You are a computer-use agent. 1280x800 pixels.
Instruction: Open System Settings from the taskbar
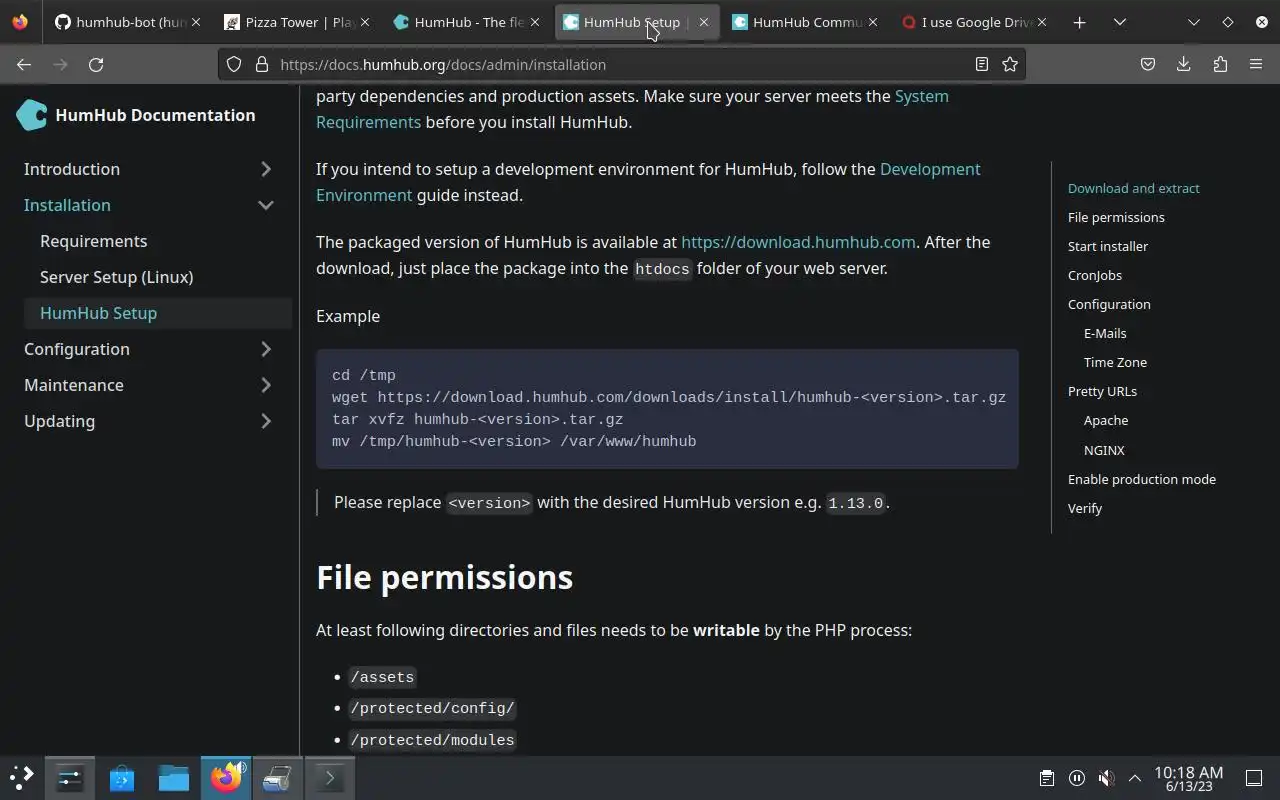click(70, 777)
